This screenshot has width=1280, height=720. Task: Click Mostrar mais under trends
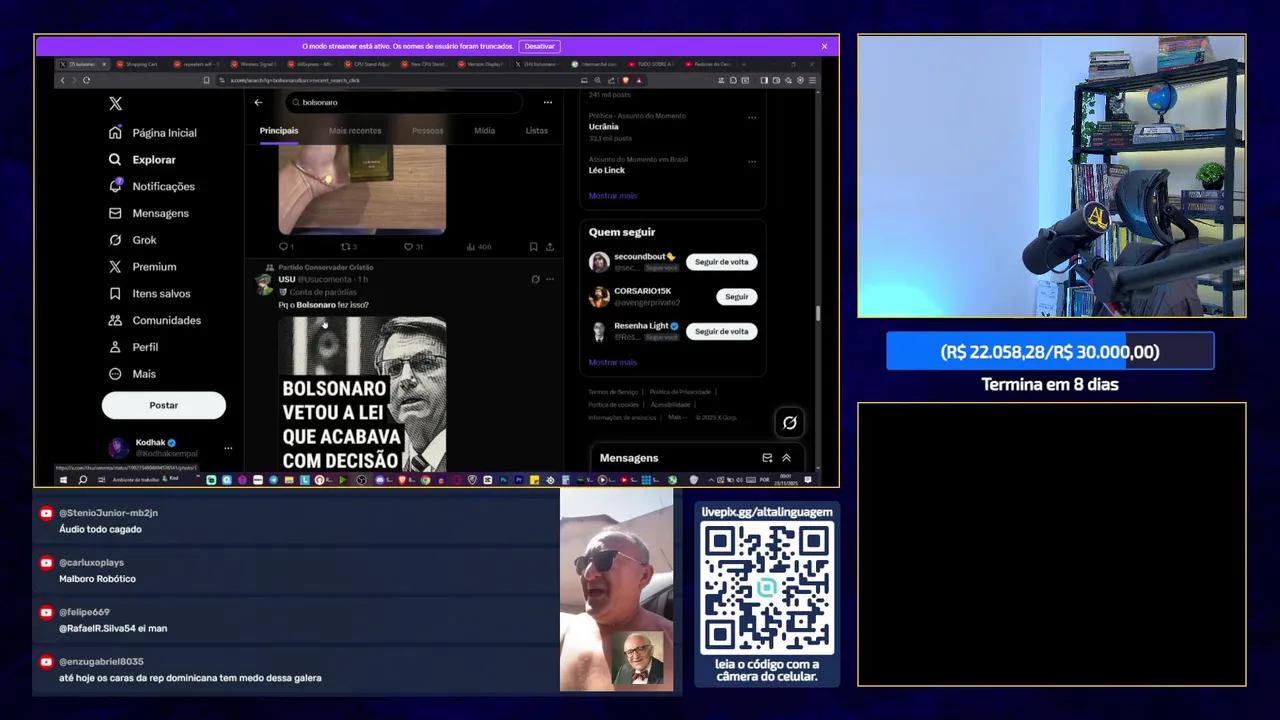[x=612, y=196]
